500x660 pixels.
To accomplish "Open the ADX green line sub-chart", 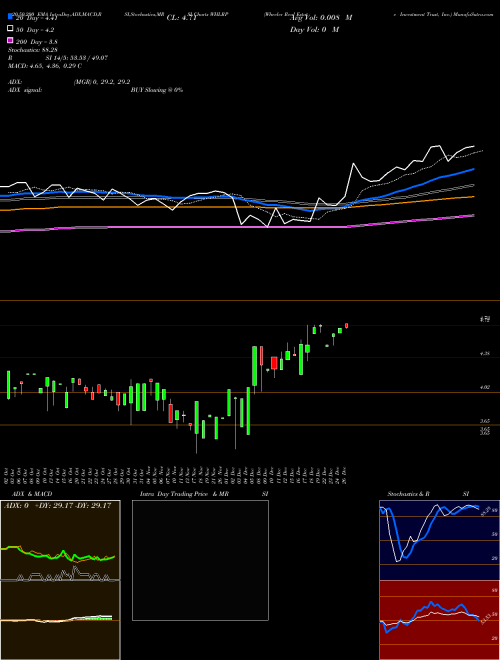I will [x=60, y=540].
